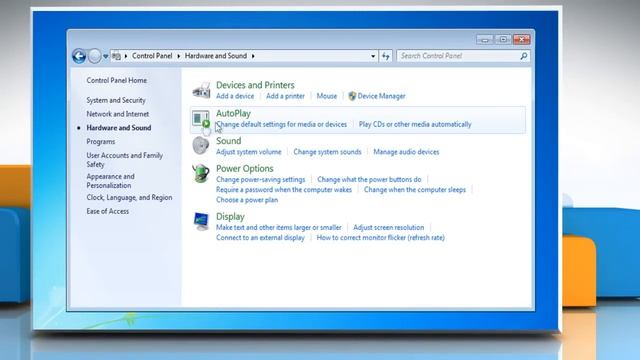Click the Devices and Printers icon
The width and height of the screenshot is (640, 360).
[x=201, y=90]
